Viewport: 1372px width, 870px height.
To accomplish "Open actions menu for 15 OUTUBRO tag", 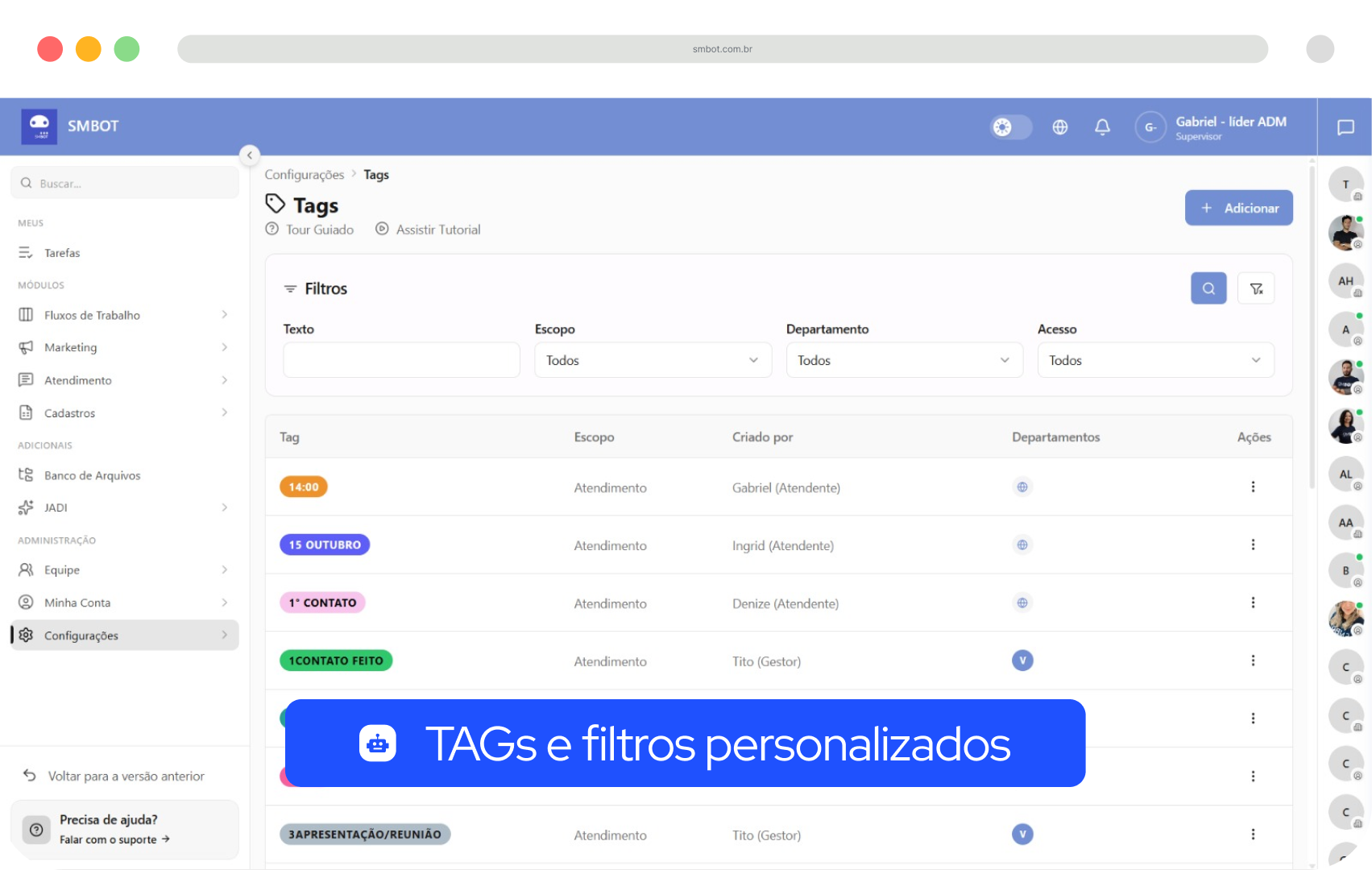I will [x=1253, y=545].
